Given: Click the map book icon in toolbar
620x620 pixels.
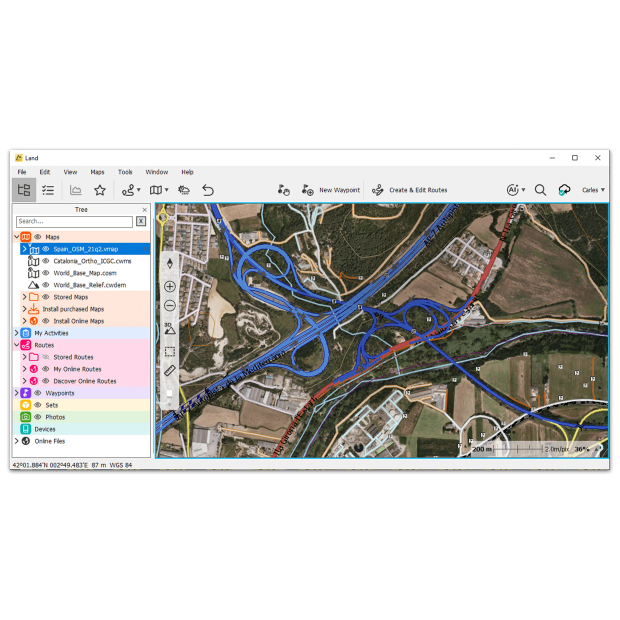Looking at the screenshot, I should 156,190.
